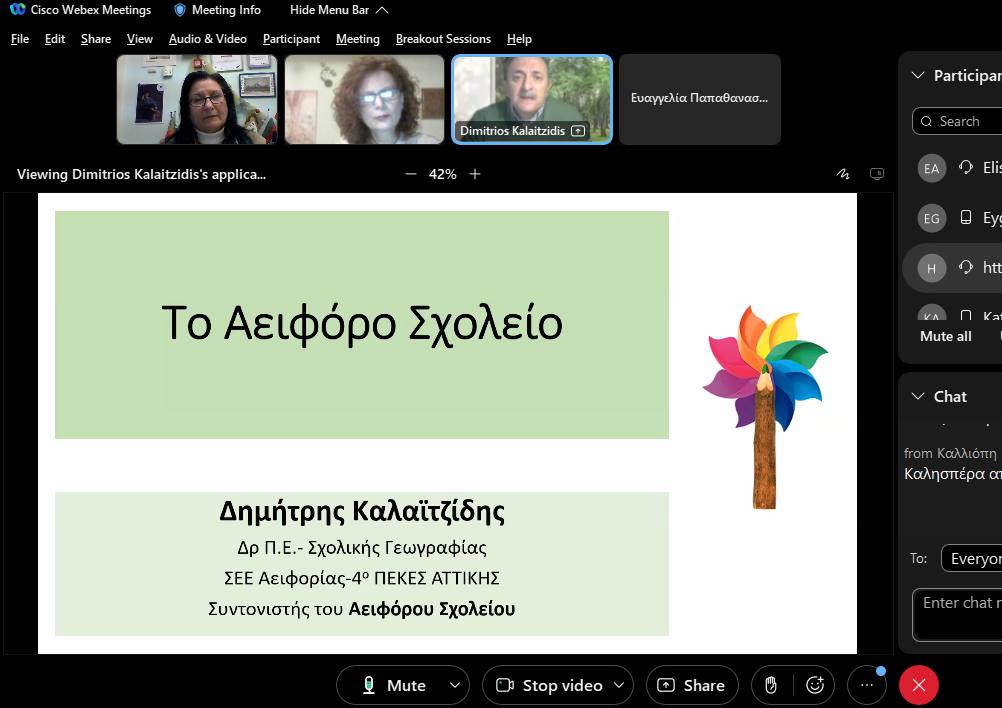Viewport: 1002px width, 708px height.
Task: Click Mute all in participants panel
Action: 945,337
